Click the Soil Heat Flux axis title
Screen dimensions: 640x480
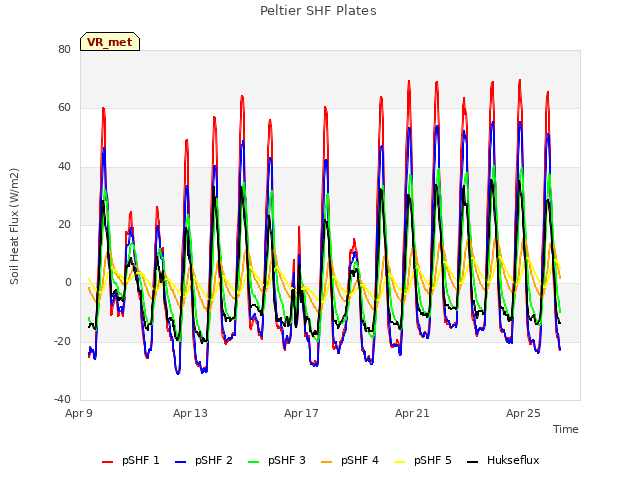[15, 226]
